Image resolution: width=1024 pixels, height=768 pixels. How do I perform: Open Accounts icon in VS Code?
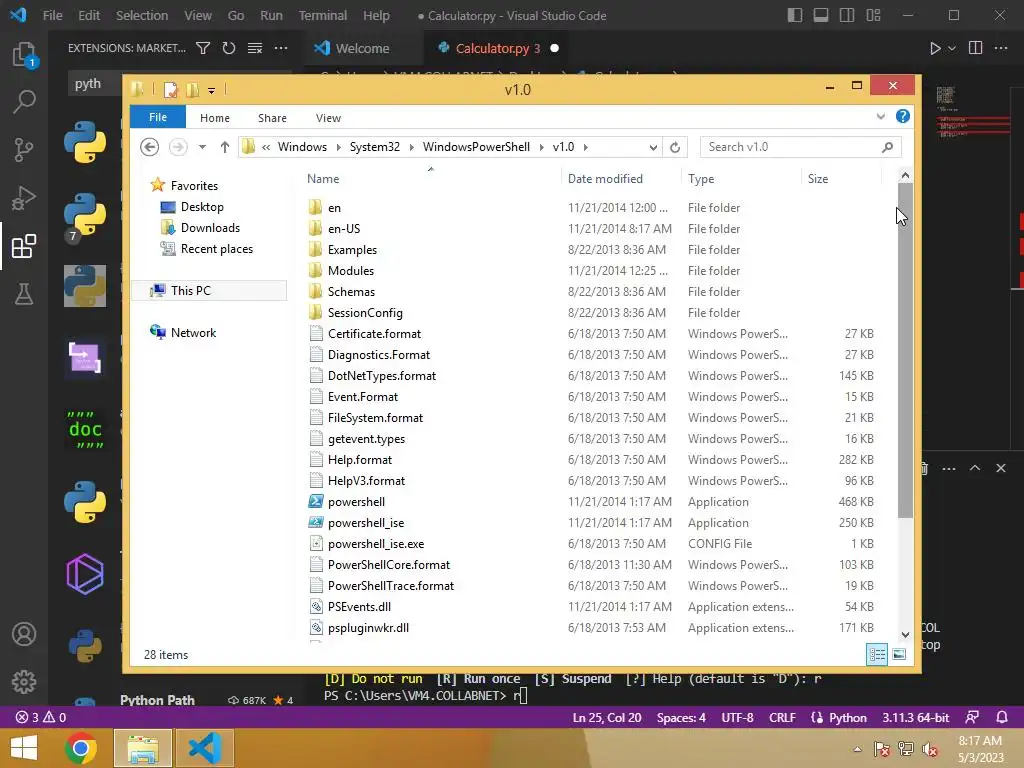coord(24,634)
